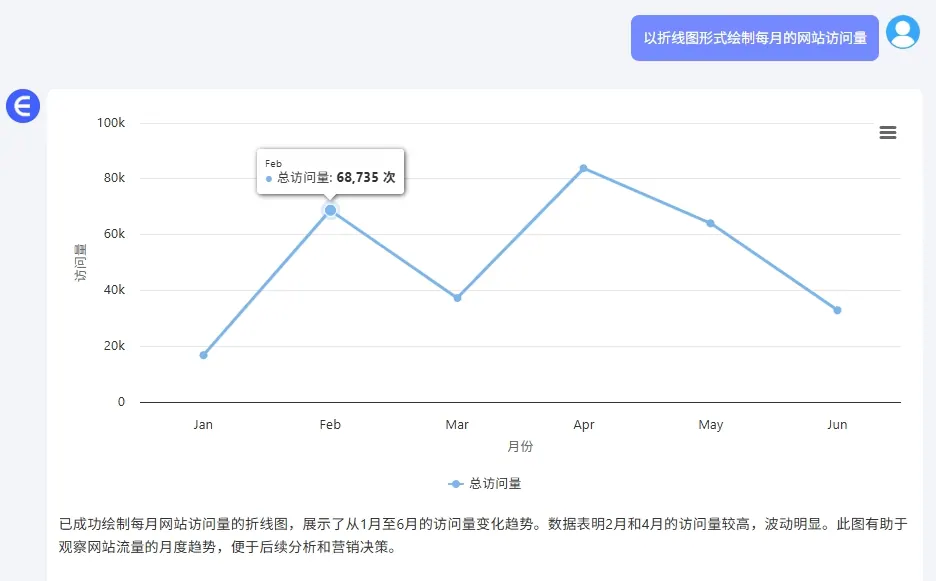Toggle the 总访问量 legend series
Viewport: 936px width, 581px height.
pos(485,484)
